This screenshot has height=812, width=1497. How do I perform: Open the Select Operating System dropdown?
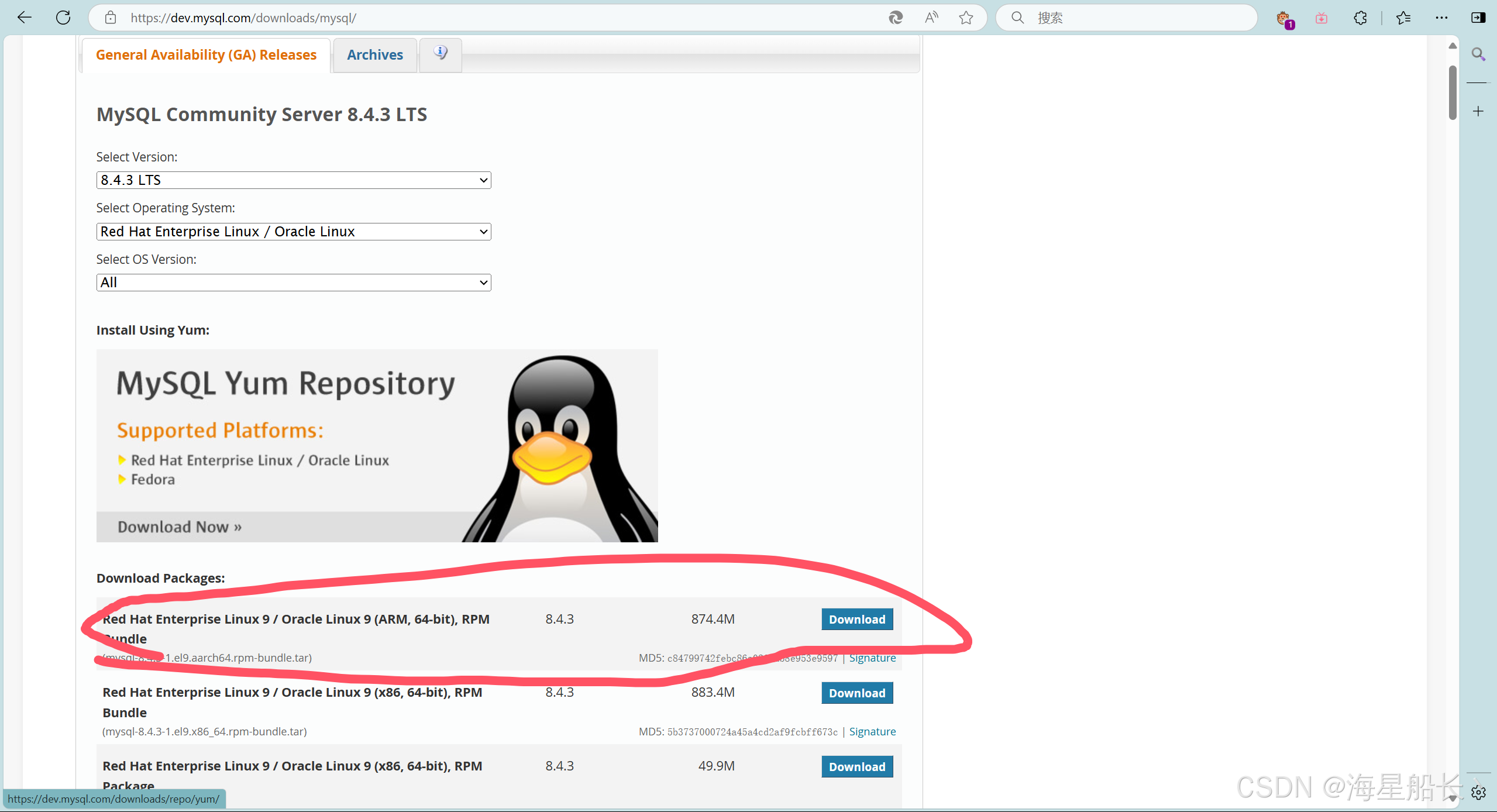294,232
